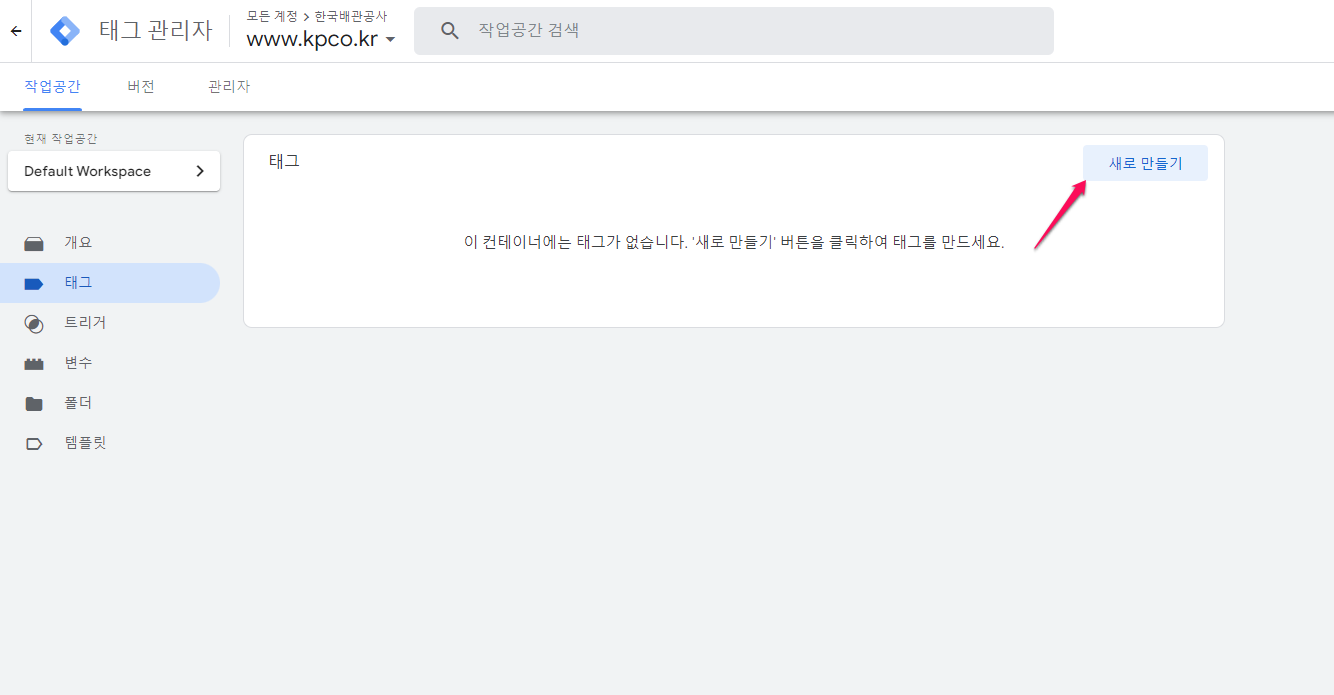
Task: Select the 템플릿 (Templates) sidebar icon
Action: 34,442
